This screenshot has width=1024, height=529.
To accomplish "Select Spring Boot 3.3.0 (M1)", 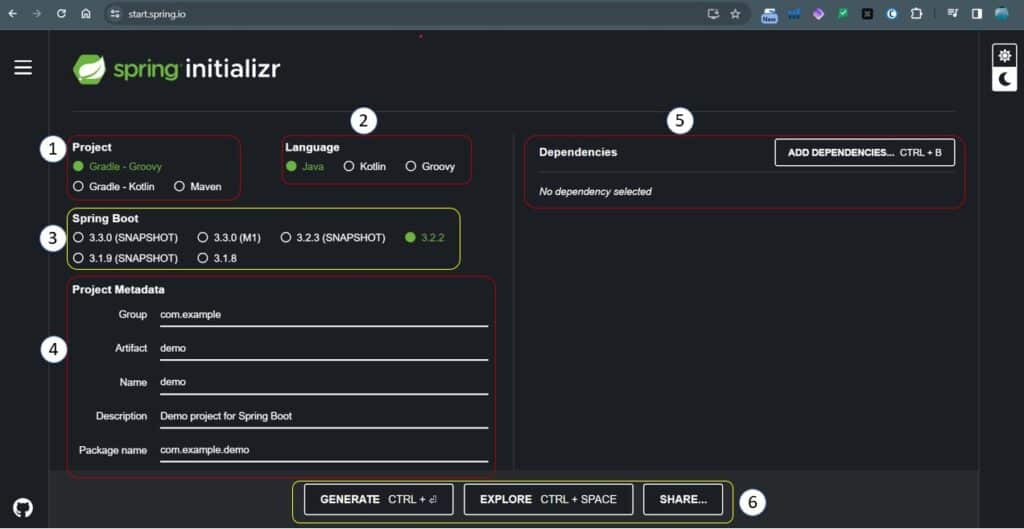I will pos(229,238).
